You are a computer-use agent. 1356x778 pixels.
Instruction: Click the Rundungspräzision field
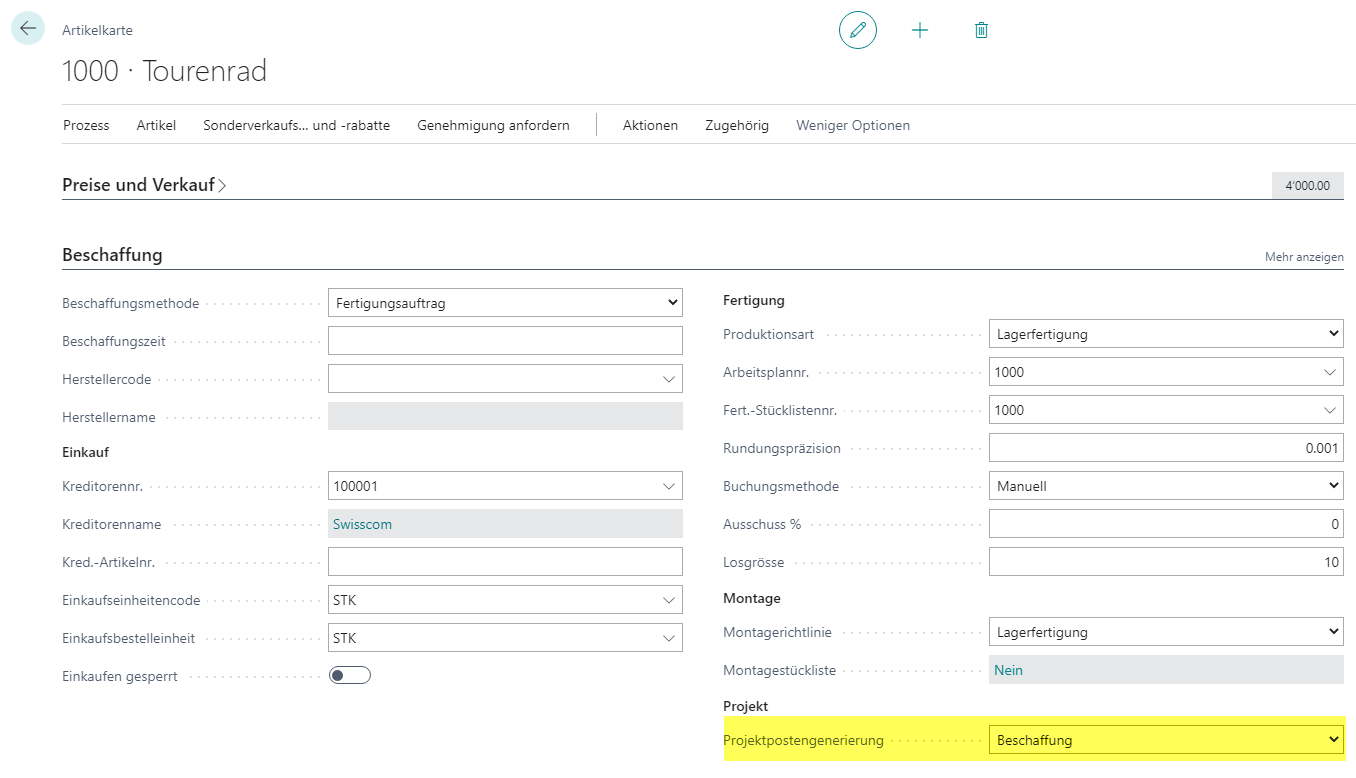1166,448
